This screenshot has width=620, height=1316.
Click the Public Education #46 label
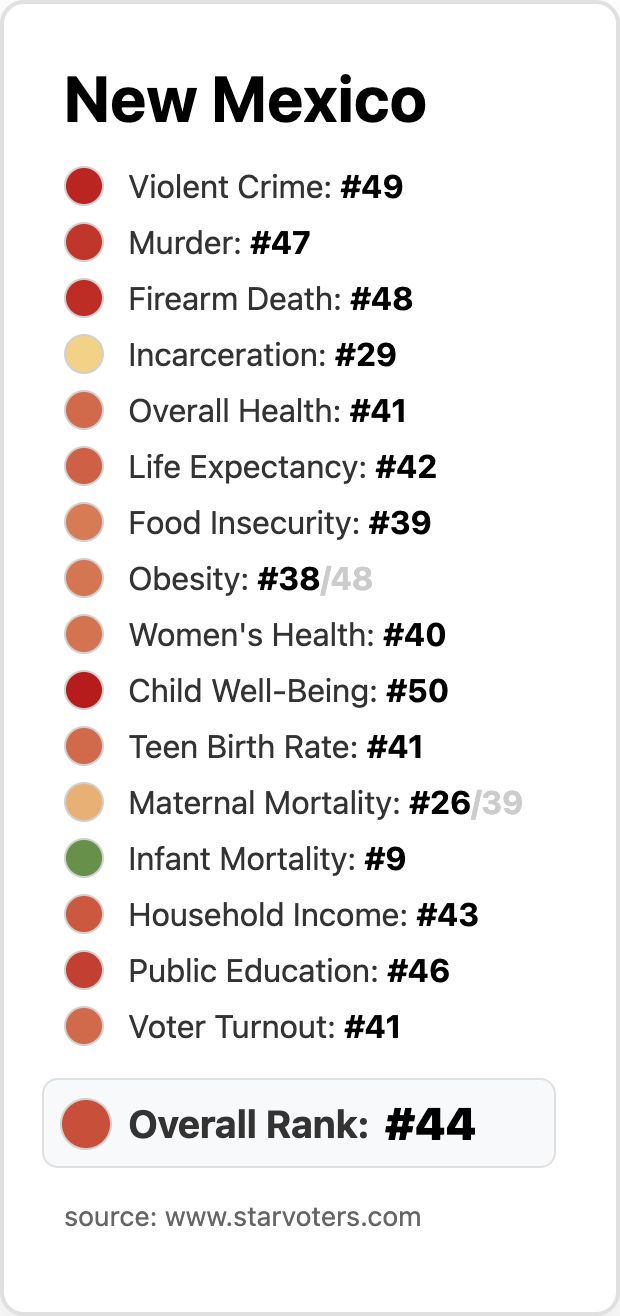coord(289,971)
